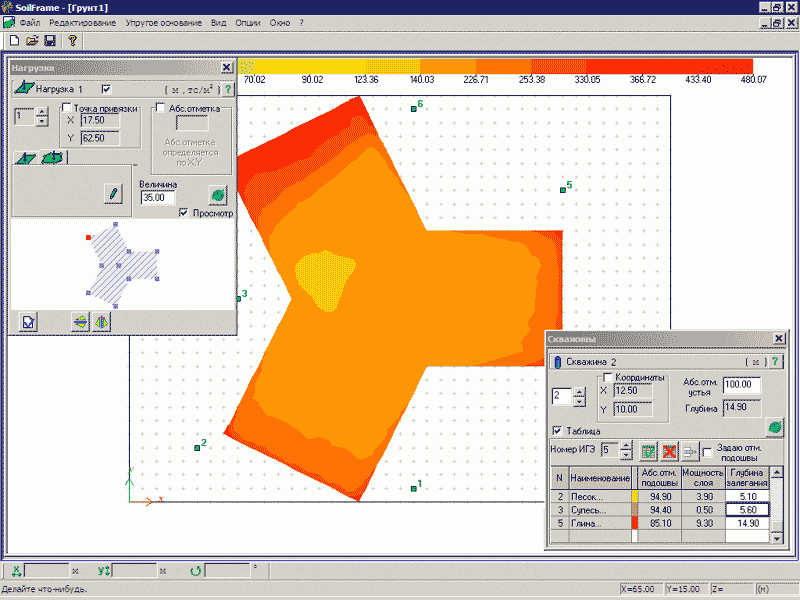Image resolution: width=800 pixels, height=600 pixels.
Task: Increase the Номер ИГЭ spinner value
Action: tap(626, 446)
